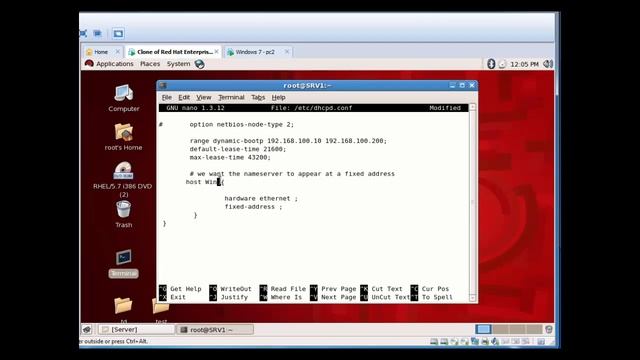Screen dimensions: 640x360
Task: Click the 'Where Is' nano shortcut label
Action: [286, 297]
